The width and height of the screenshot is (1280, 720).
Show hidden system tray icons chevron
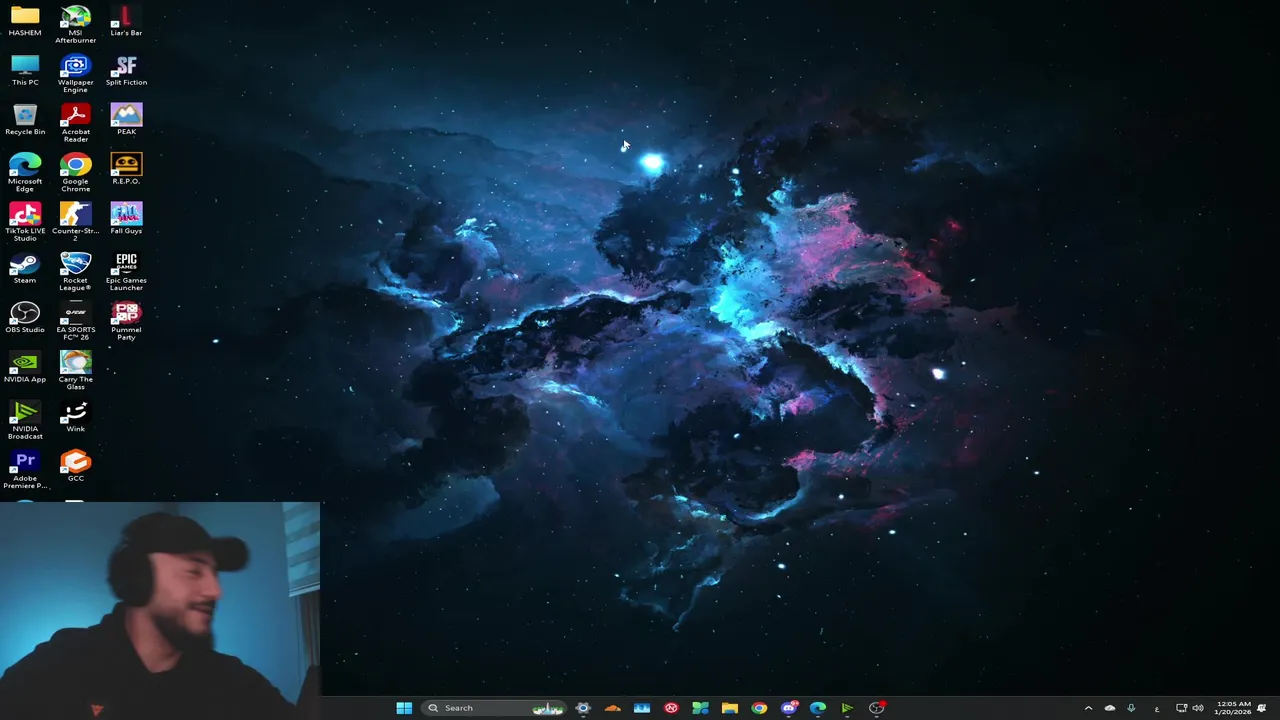click(1088, 708)
